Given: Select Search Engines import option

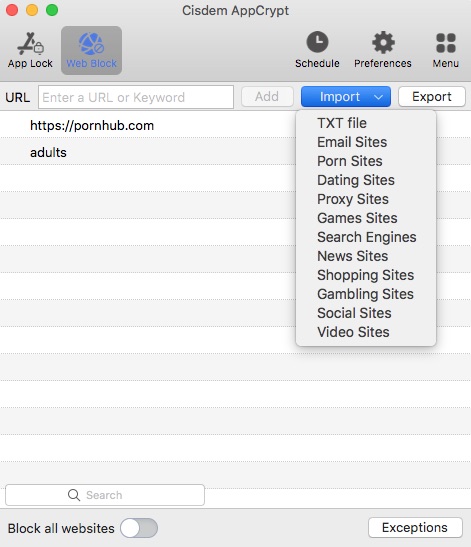Looking at the screenshot, I should coord(367,237).
